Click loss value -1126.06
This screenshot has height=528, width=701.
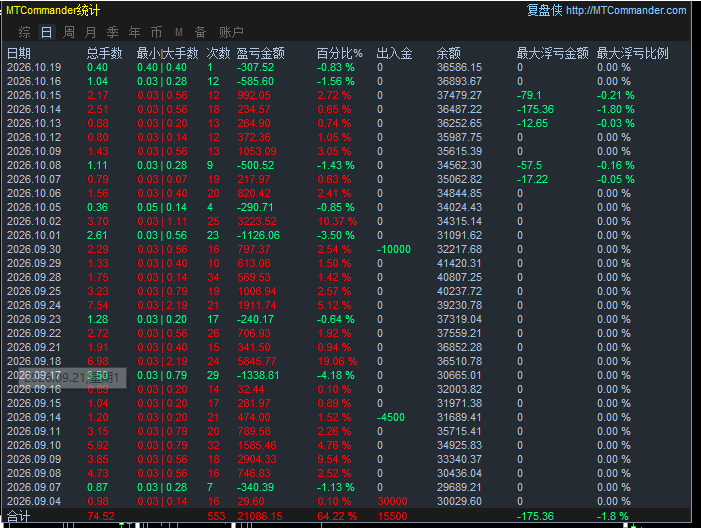[x=258, y=235]
